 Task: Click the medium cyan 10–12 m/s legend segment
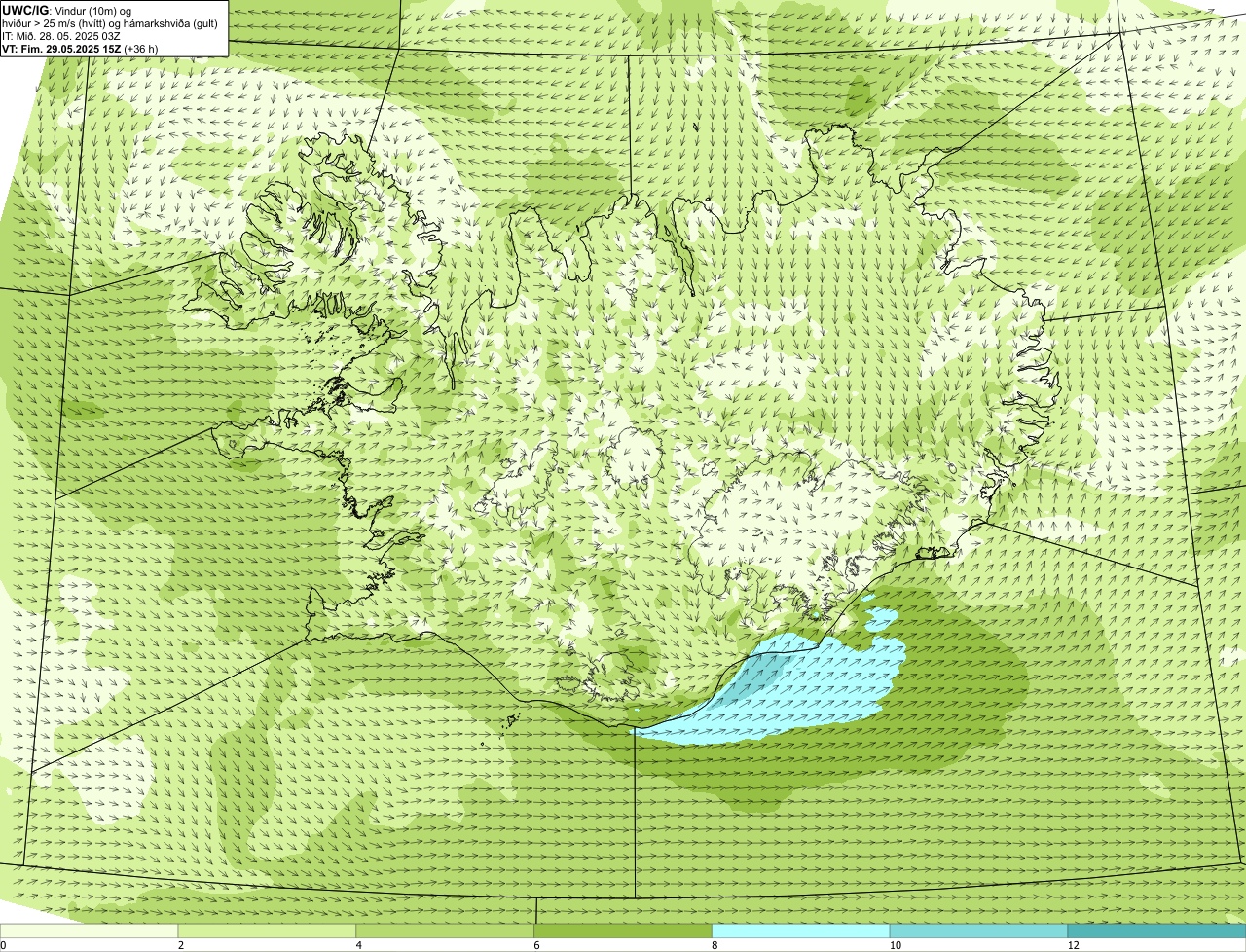[x=978, y=931]
